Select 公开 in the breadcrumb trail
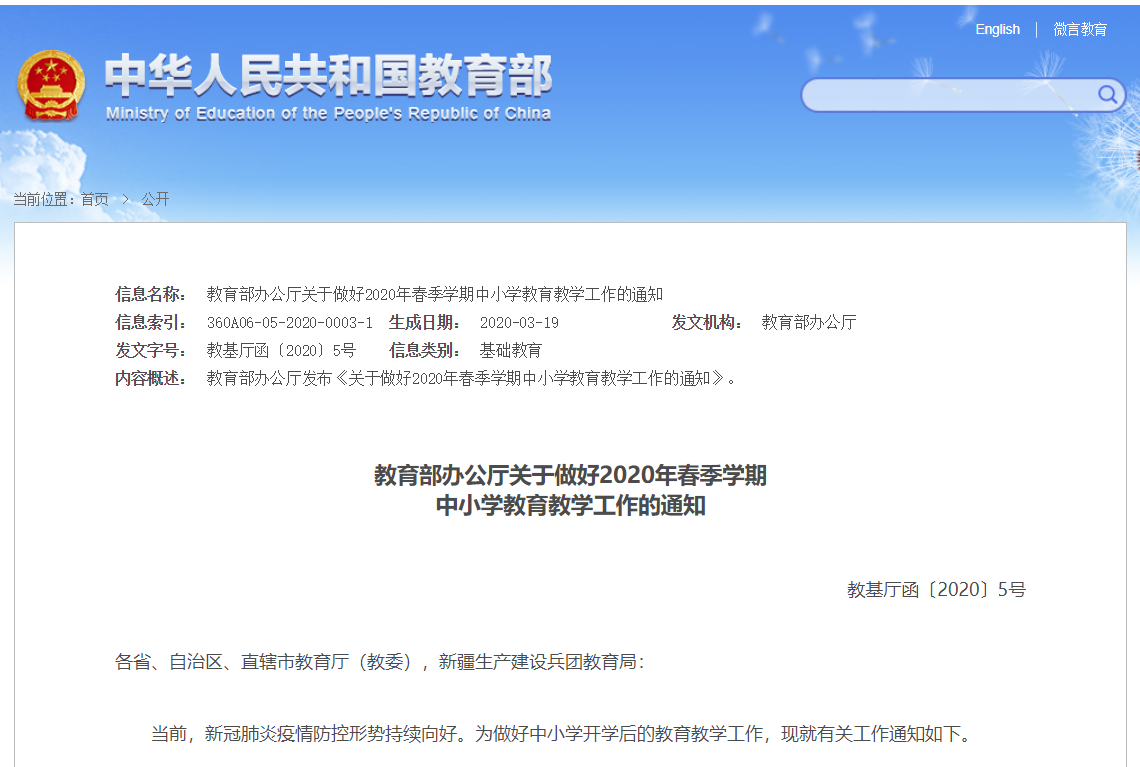Screen dimensions: 1140x767 155,199
